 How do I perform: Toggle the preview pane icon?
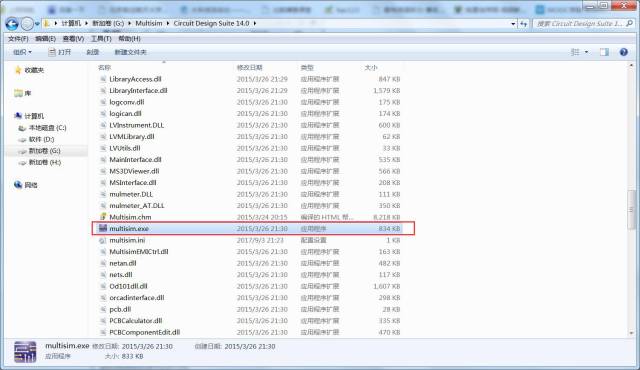pyautogui.click(x=604, y=52)
